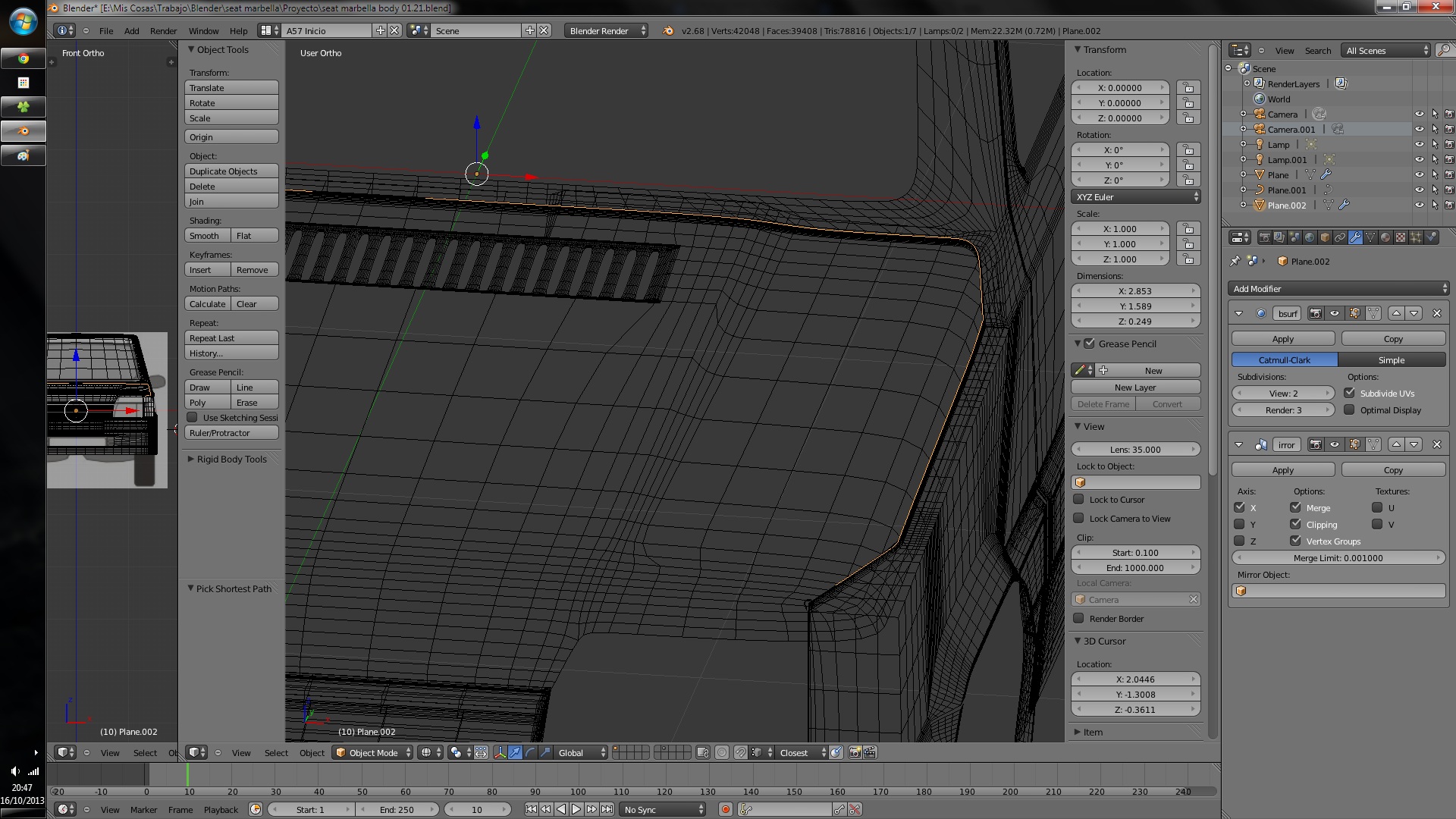Screen dimensions: 1456x819
Task: Switch subdivision type to Simple
Action: point(1391,360)
